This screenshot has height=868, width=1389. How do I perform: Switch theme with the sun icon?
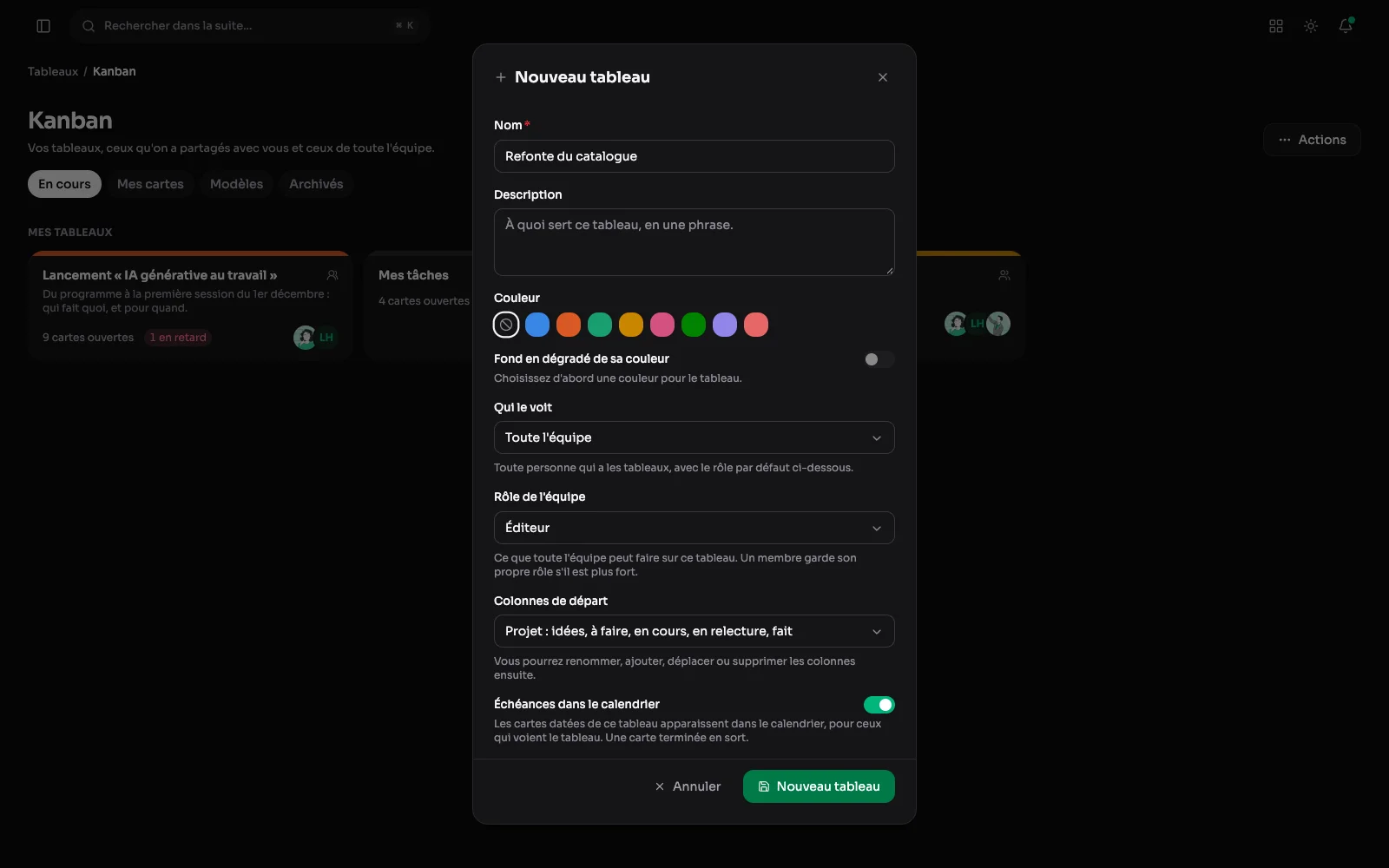pyautogui.click(x=1311, y=26)
